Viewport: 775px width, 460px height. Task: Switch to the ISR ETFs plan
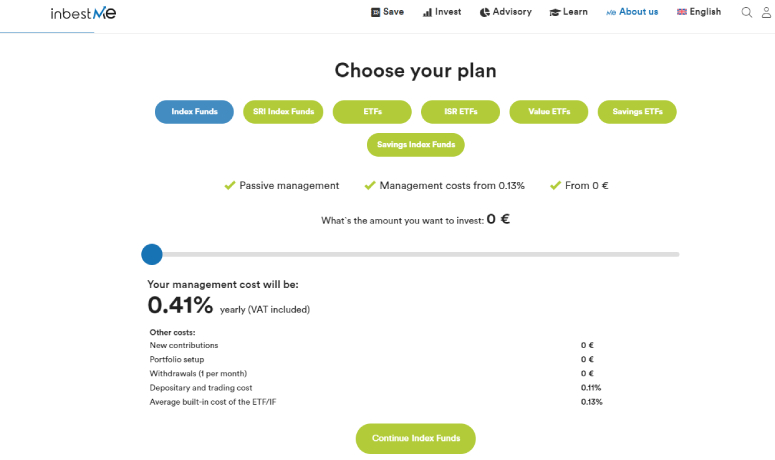(x=461, y=112)
